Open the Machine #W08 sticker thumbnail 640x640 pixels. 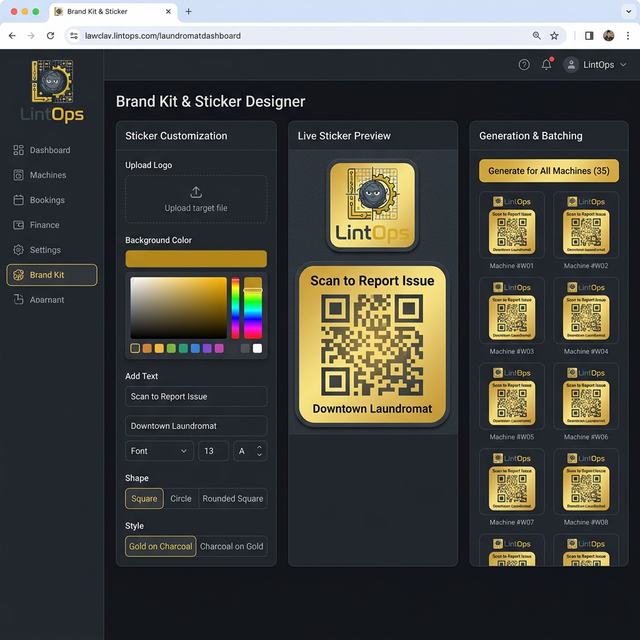click(586, 482)
